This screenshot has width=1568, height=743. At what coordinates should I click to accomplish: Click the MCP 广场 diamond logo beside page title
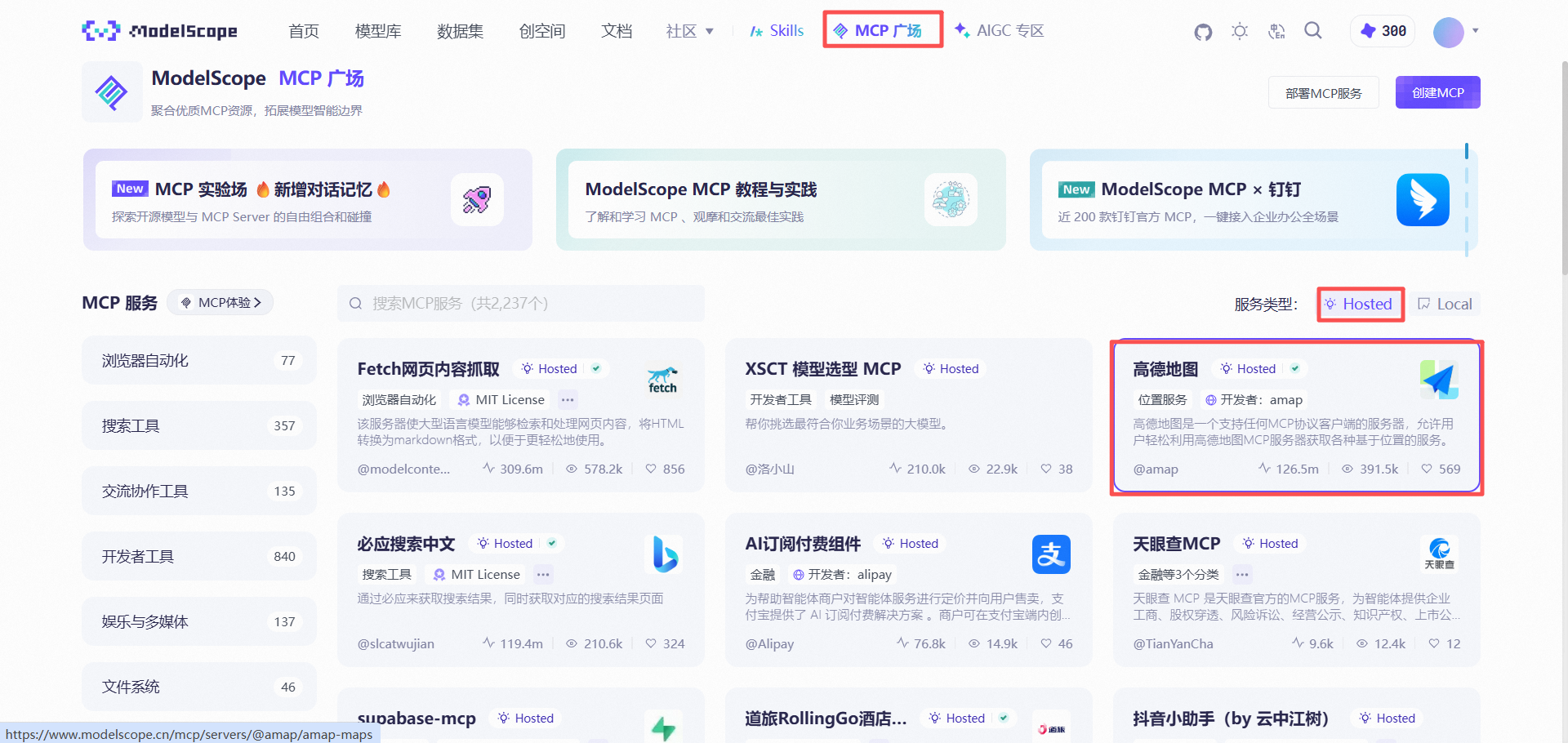[112, 92]
